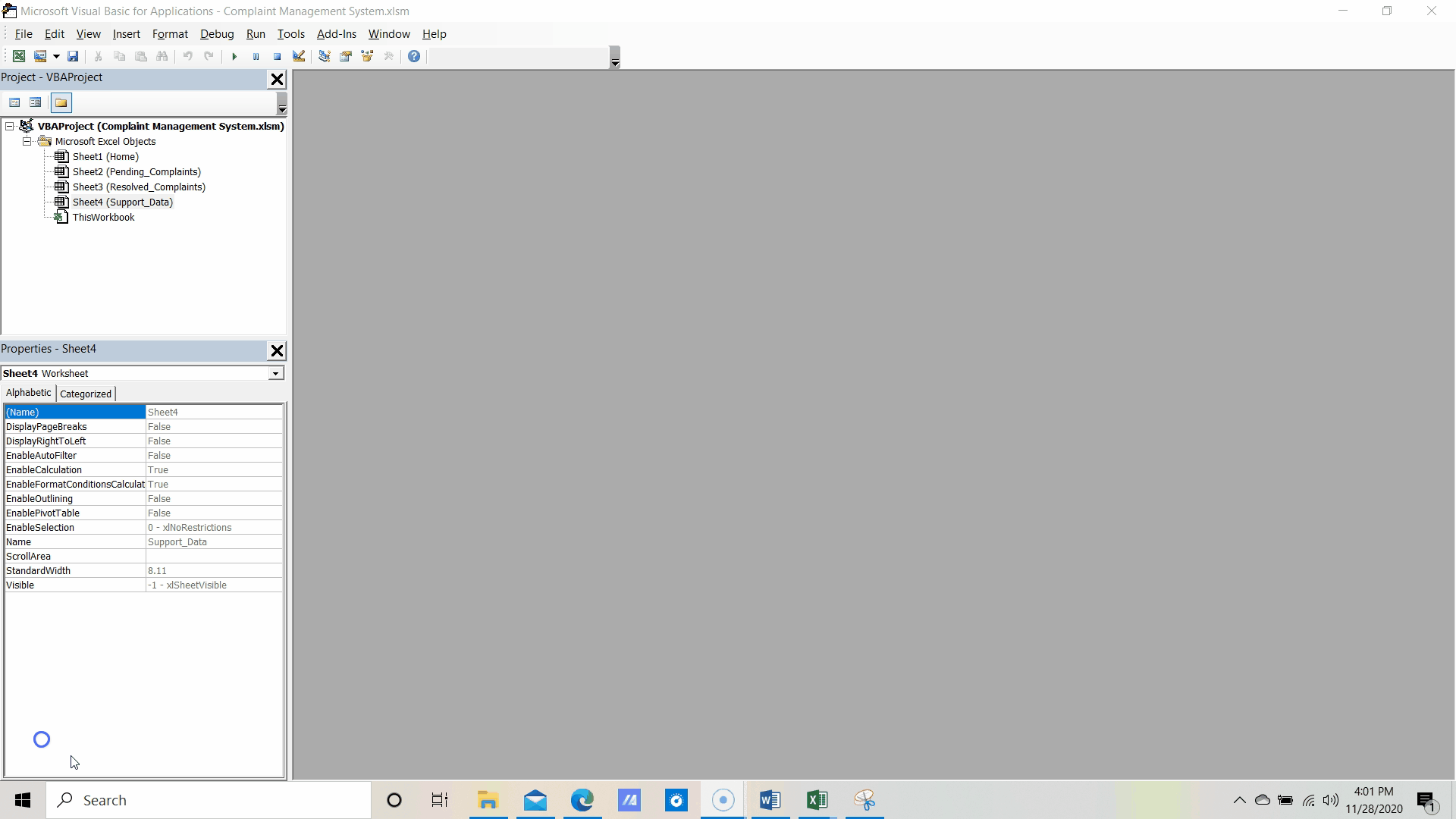This screenshot has height=819, width=1456.
Task: Click Name property value Support_Data
Action: tap(214, 541)
